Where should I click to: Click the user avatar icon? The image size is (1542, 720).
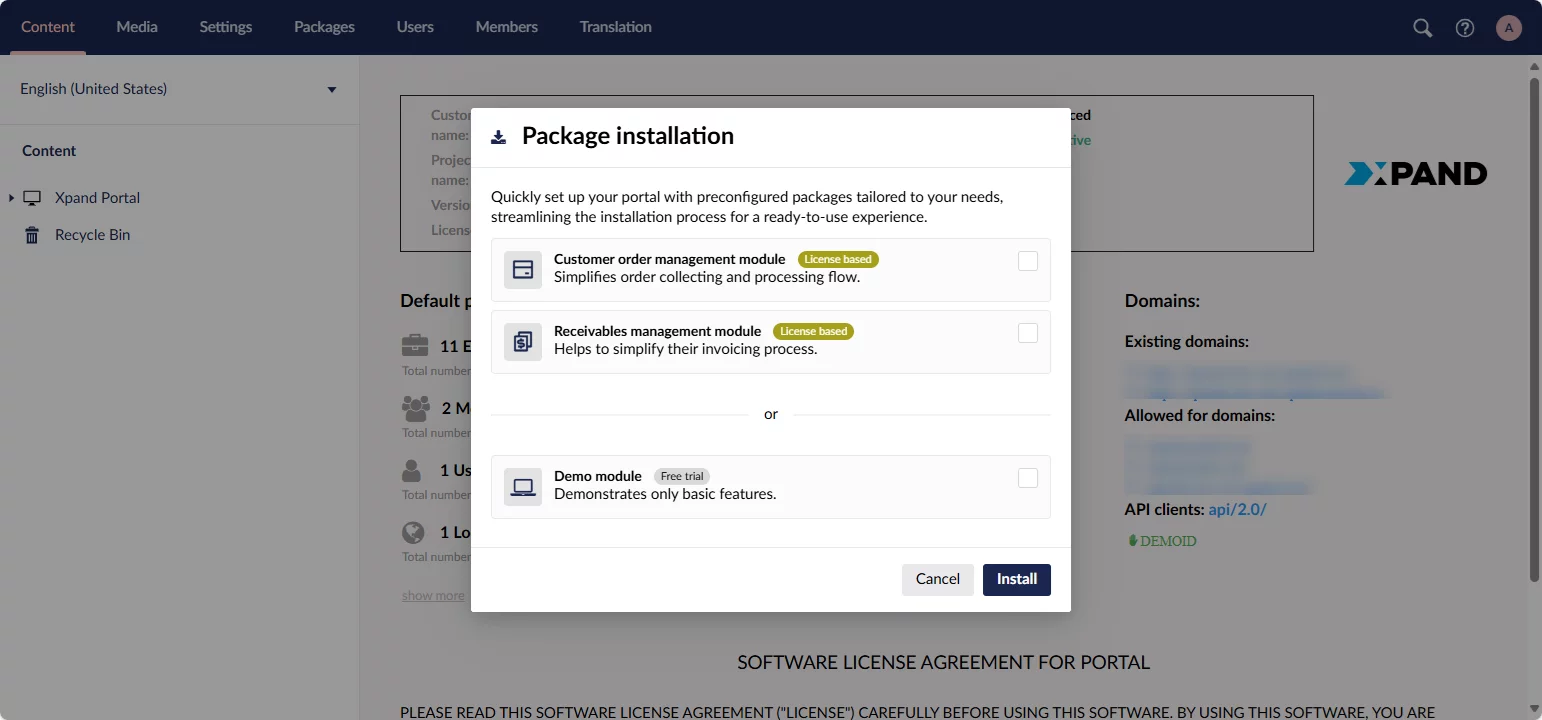(1509, 28)
